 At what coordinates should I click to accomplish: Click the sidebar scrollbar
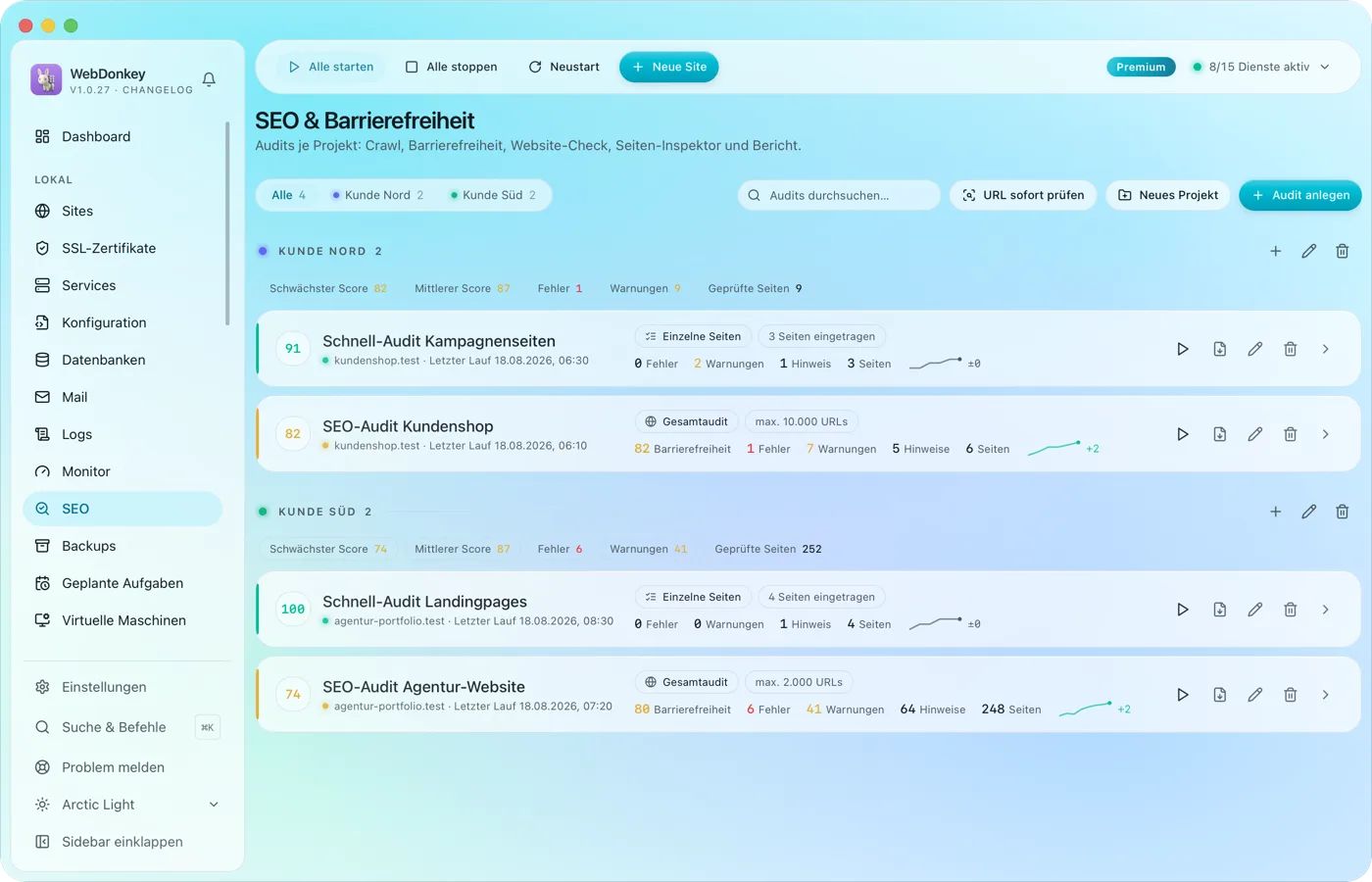227,223
